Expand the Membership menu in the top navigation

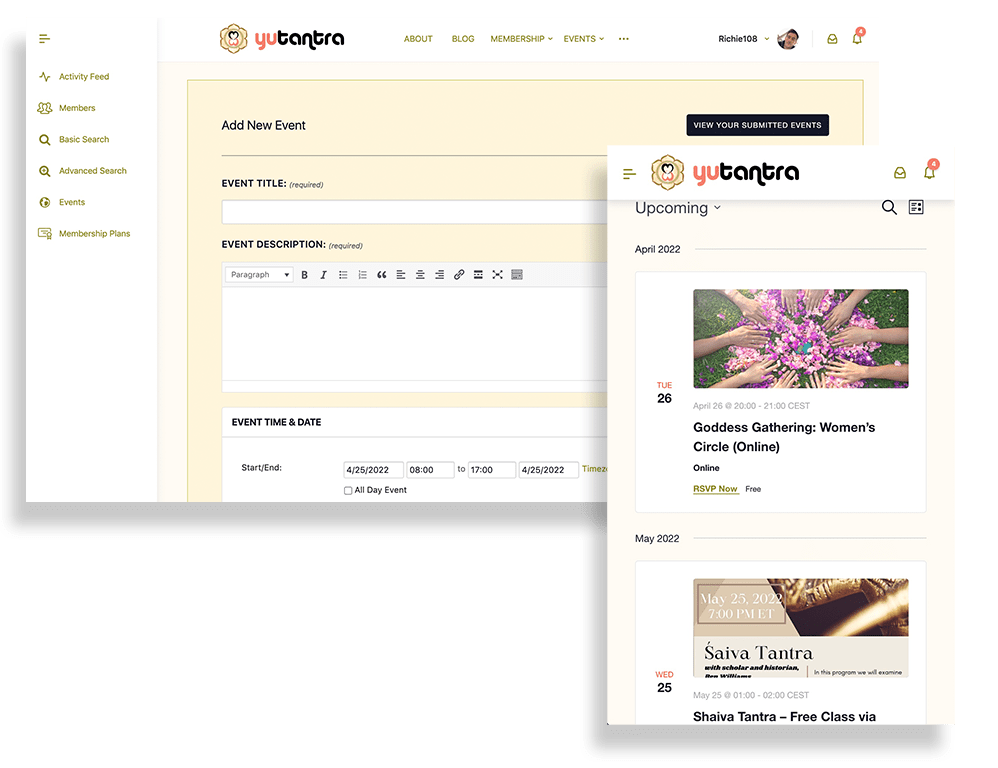coord(520,39)
